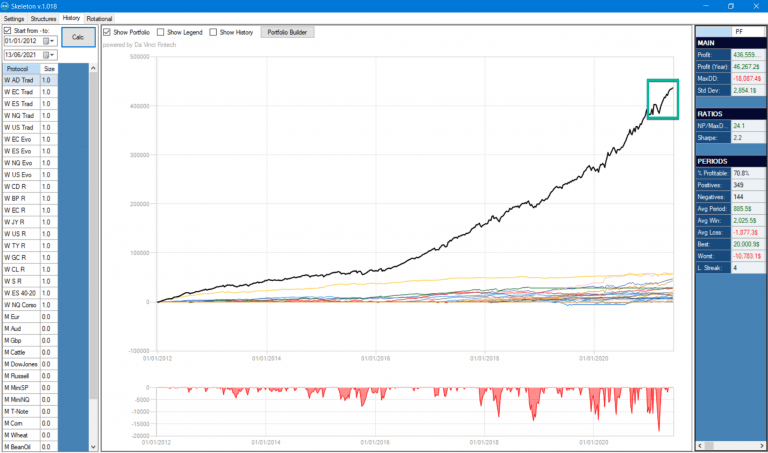Image resolution: width=768 pixels, height=453 pixels.
Task: Uncheck the Show Portfolio checkbox
Action: tap(108, 32)
